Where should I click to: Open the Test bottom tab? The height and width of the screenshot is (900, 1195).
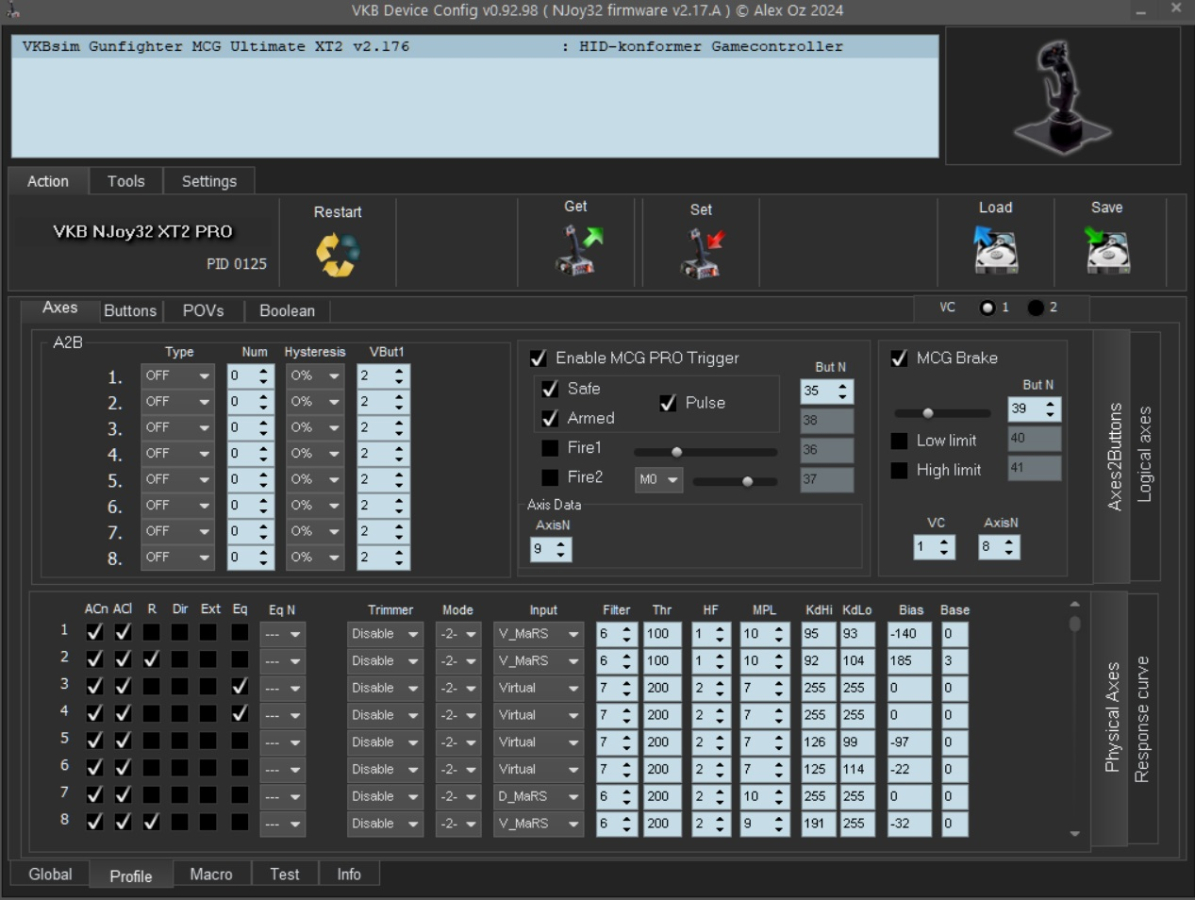[284, 874]
